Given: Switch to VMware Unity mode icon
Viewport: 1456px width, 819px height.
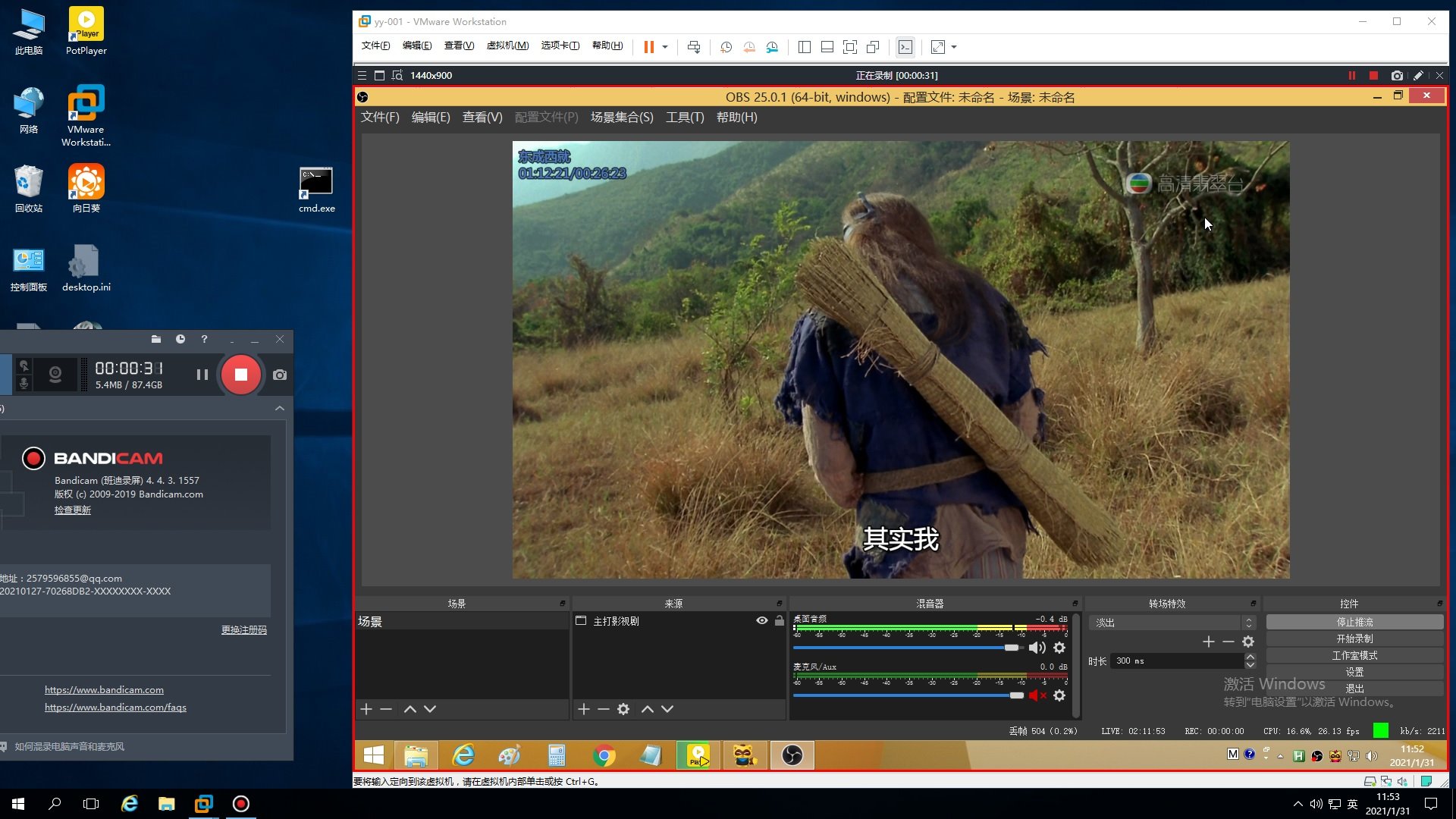Looking at the screenshot, I should click(873, 47).
